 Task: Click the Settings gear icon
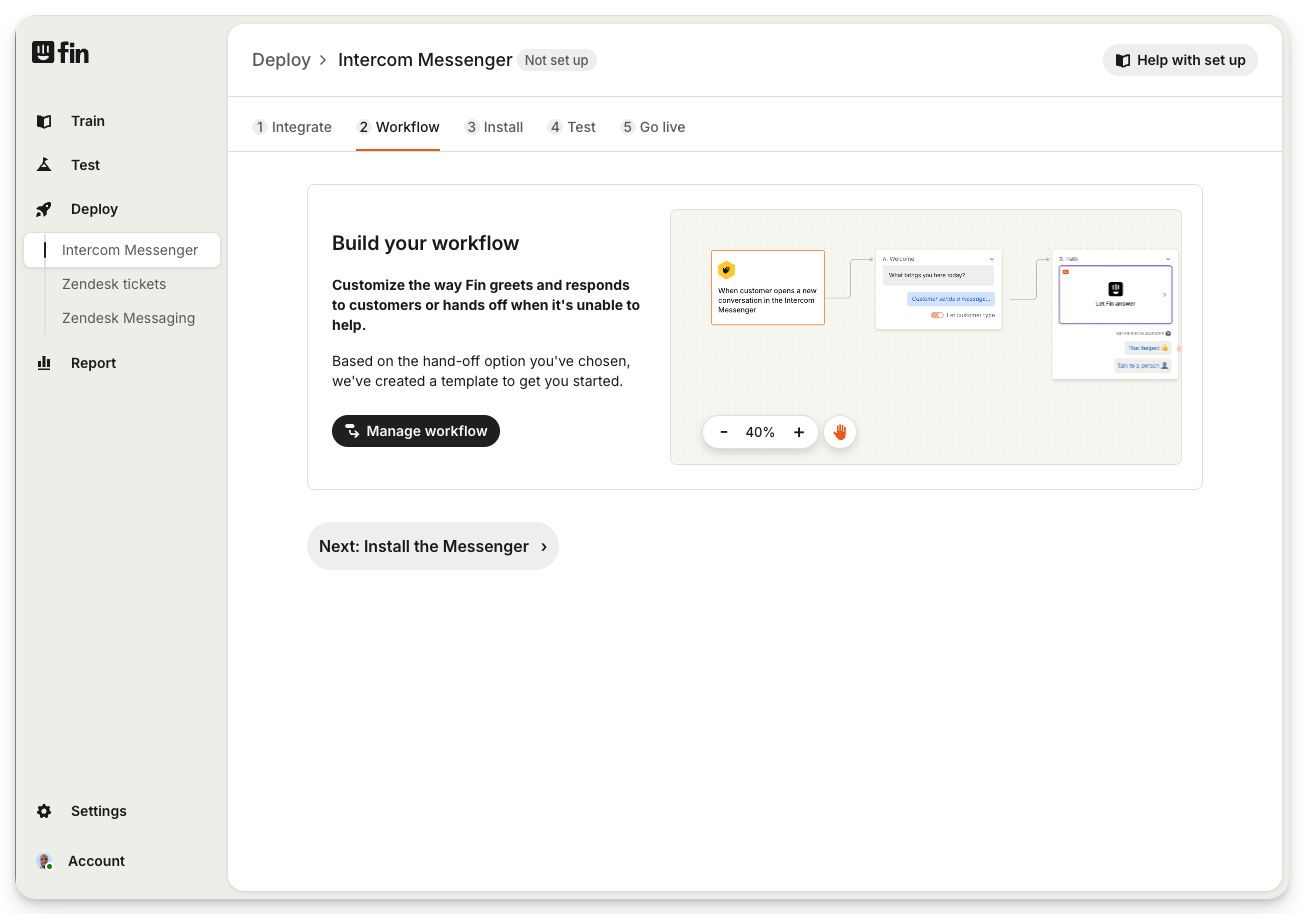click(44, 811)
